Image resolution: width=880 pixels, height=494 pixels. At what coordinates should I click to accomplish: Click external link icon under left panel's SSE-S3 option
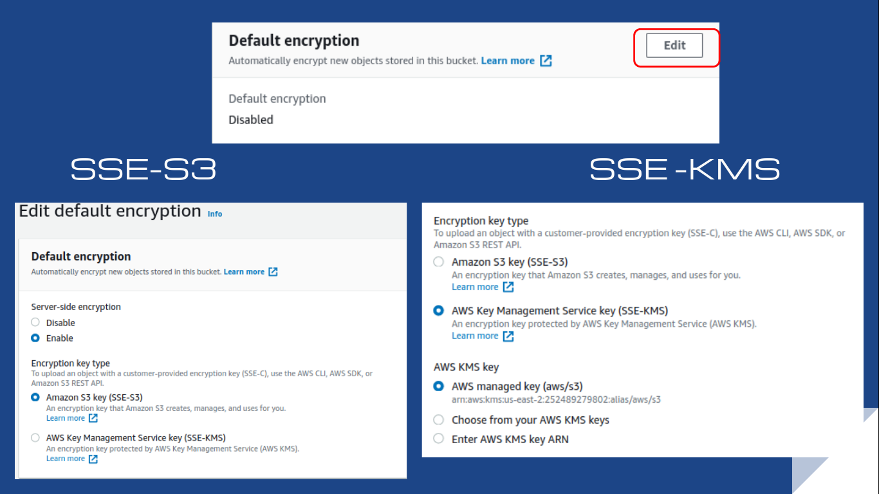tap(94, 419)
